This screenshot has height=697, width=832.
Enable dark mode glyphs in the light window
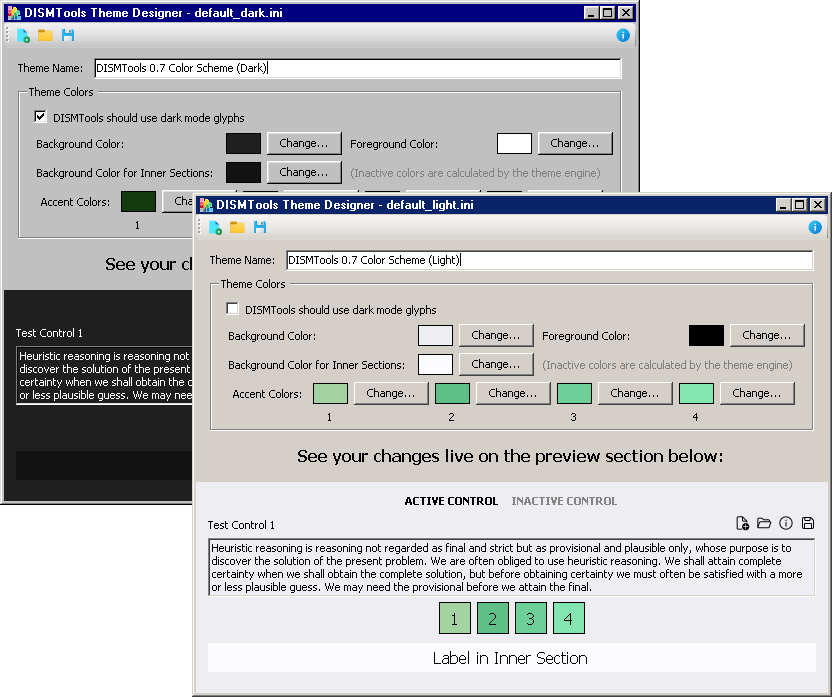[232, 309]
